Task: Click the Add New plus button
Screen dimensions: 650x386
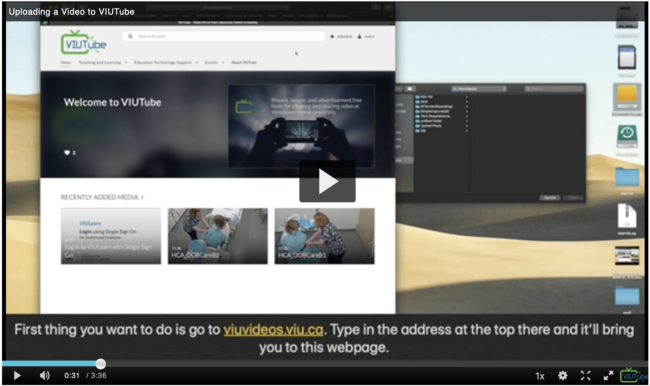Action: pos(341,37)
